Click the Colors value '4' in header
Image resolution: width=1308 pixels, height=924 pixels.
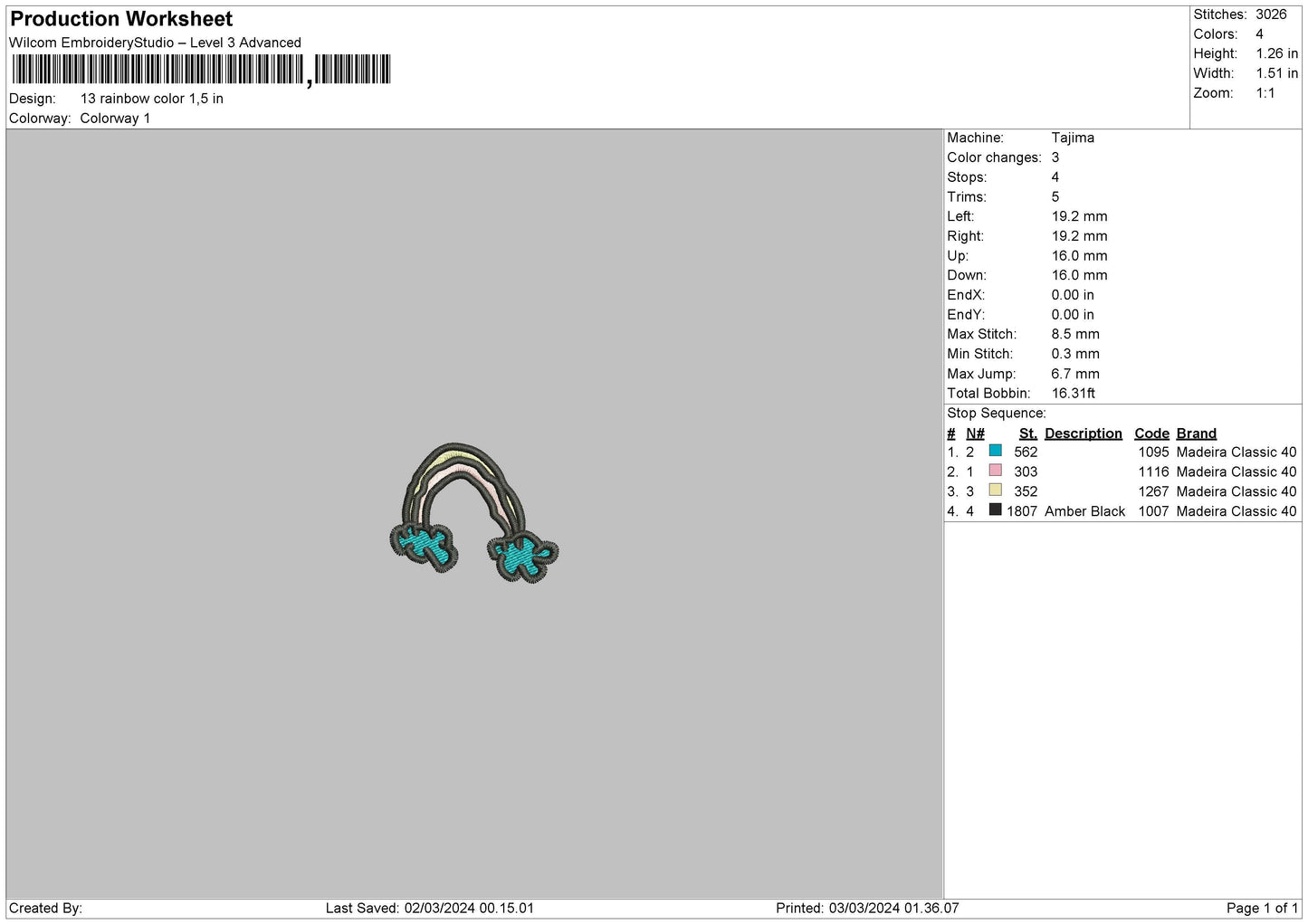(1259, 34)
